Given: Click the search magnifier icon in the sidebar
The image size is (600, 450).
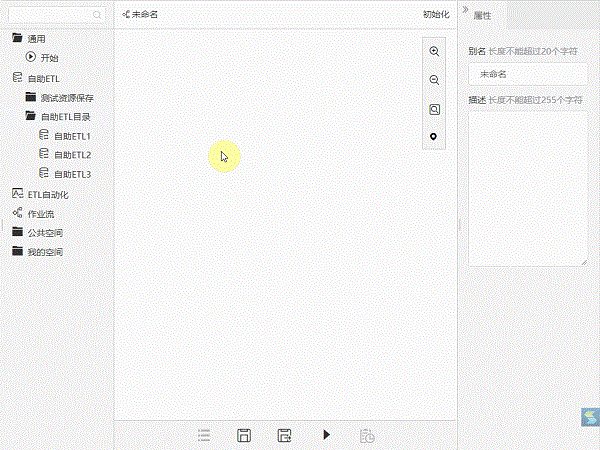Looking at the screenshot, I should pos(97,15).
